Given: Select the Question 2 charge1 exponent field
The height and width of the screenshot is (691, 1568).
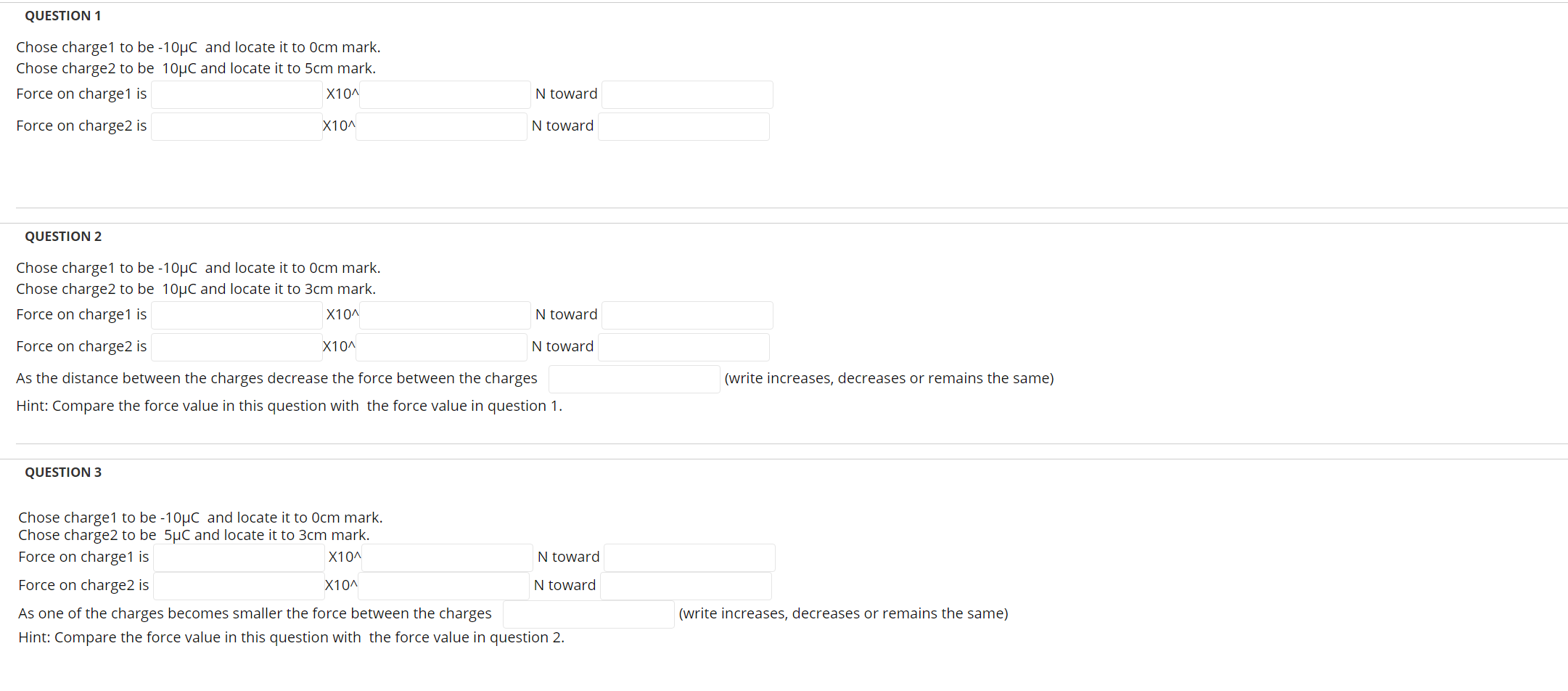Looking at the screenshot, I should [443, 315].
